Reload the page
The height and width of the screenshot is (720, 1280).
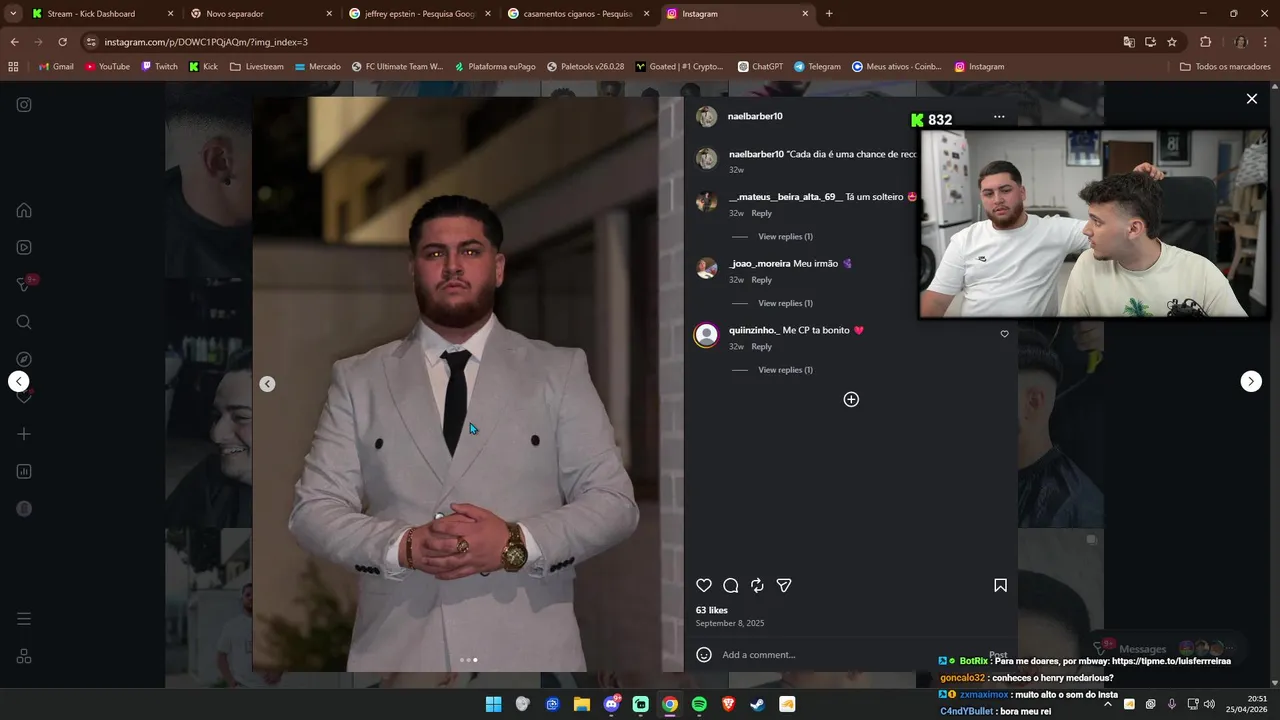62,42
